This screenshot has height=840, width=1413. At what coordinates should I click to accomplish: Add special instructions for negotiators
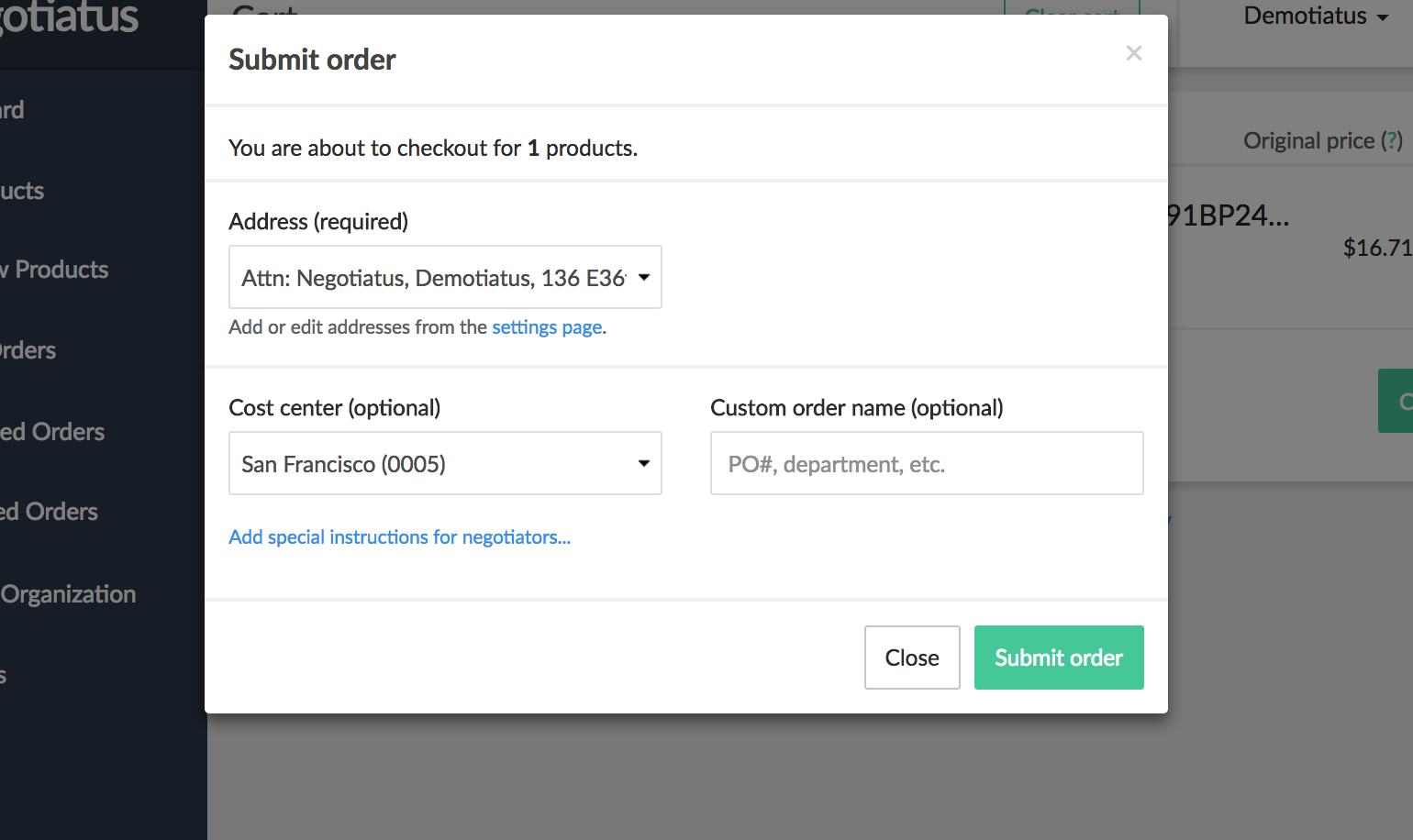[x=399, y=537]
